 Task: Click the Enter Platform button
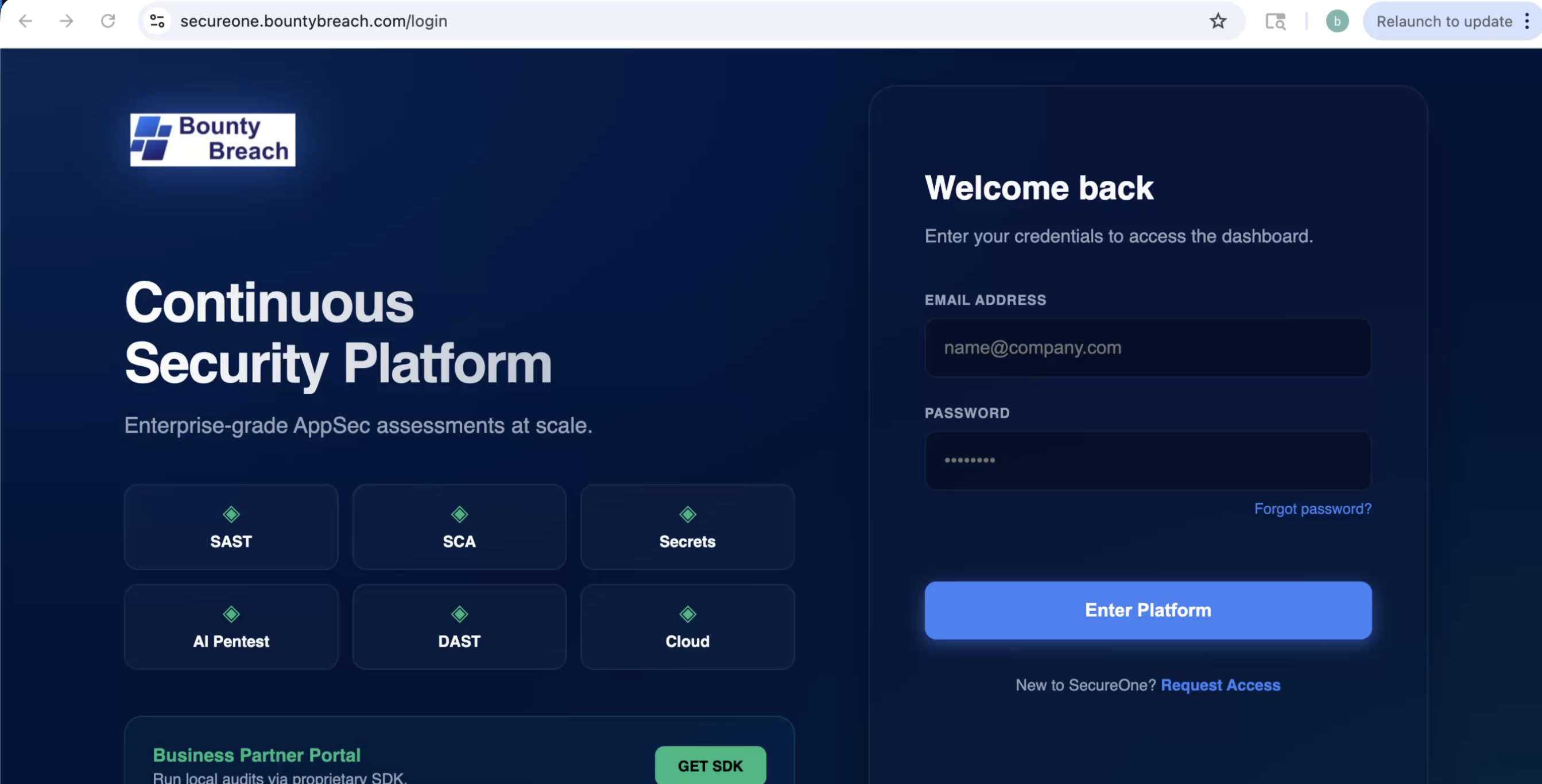(x=1148, y=610)
